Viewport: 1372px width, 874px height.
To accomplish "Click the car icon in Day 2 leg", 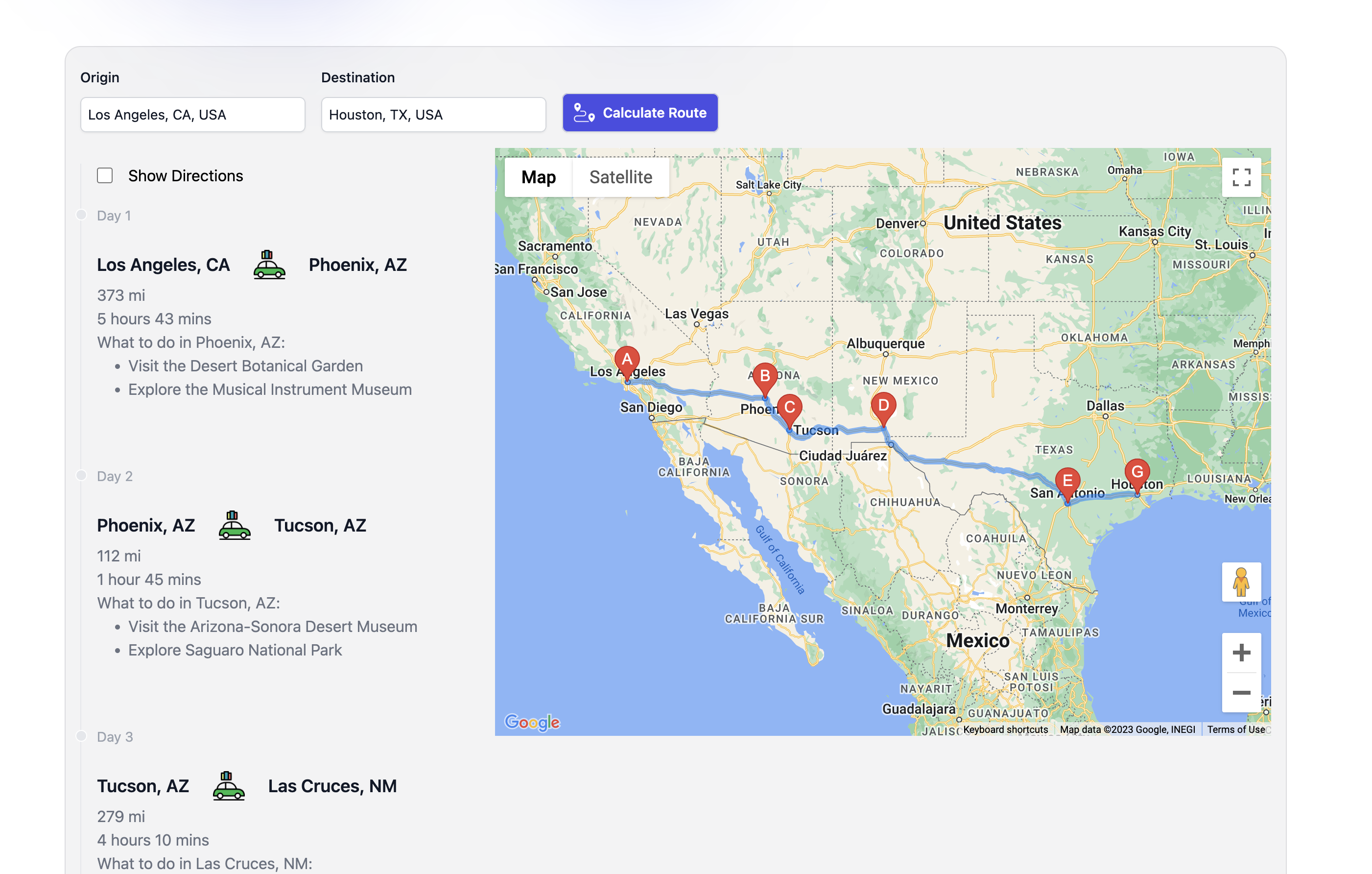I will point(234,525).
